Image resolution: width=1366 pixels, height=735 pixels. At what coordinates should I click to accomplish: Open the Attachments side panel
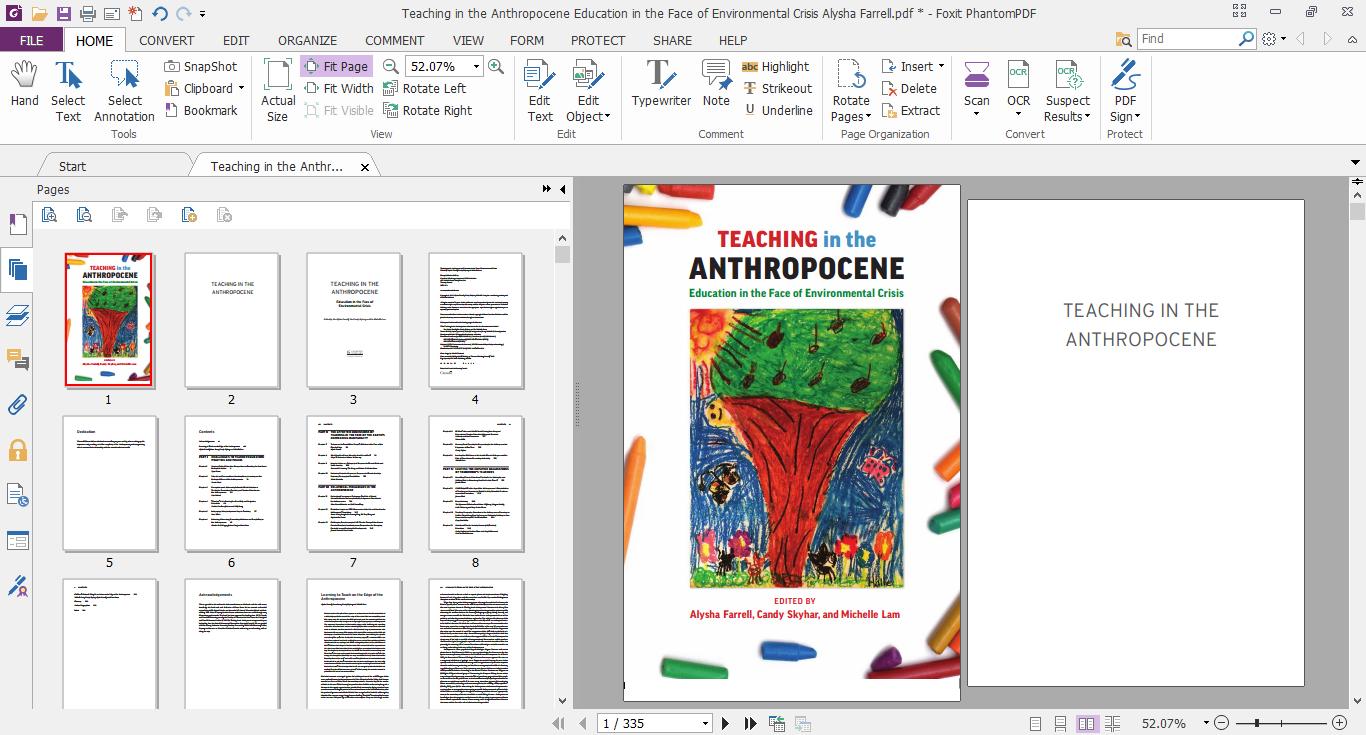[x=17, y=405]
